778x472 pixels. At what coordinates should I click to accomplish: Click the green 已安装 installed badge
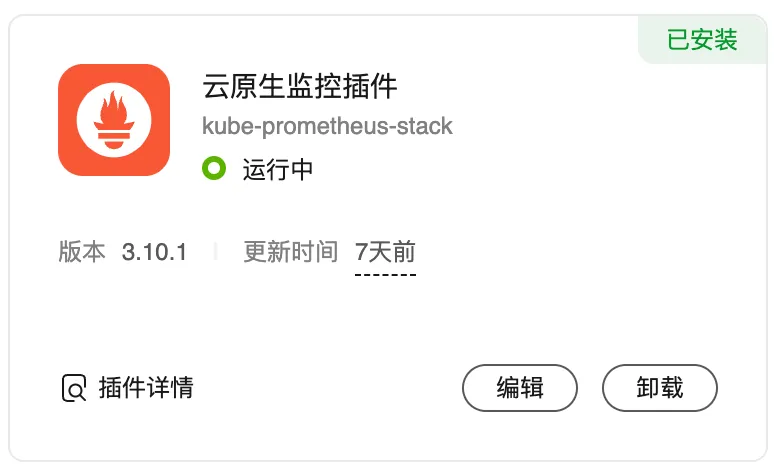click(x=702, y=40)
